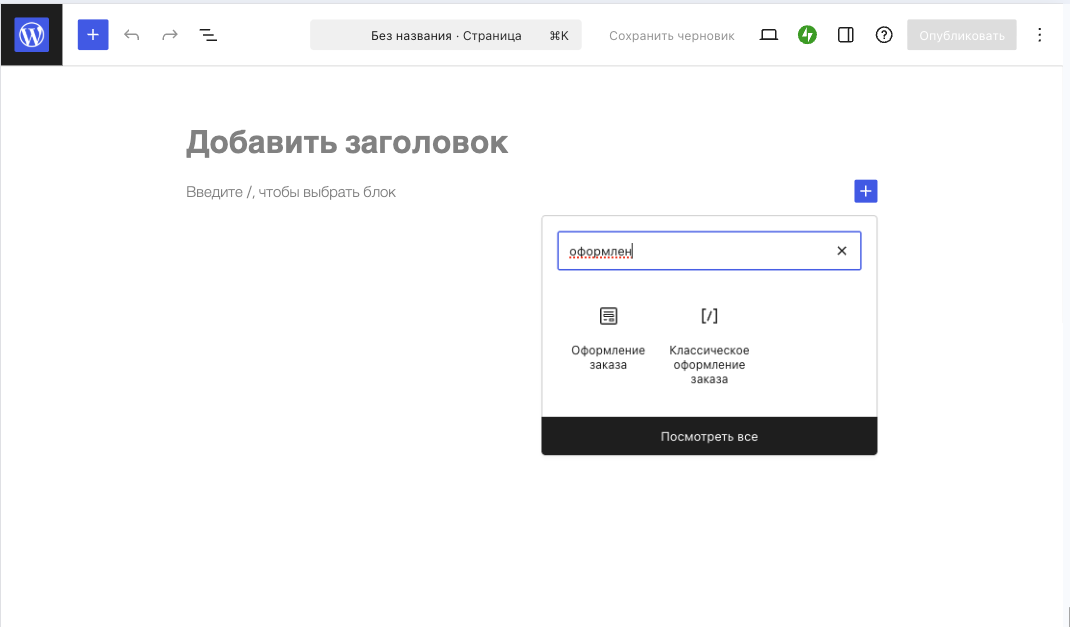Toggle the device preview with the laptop icon
This screenshot has height=627, width=1070.
(768, 33)
